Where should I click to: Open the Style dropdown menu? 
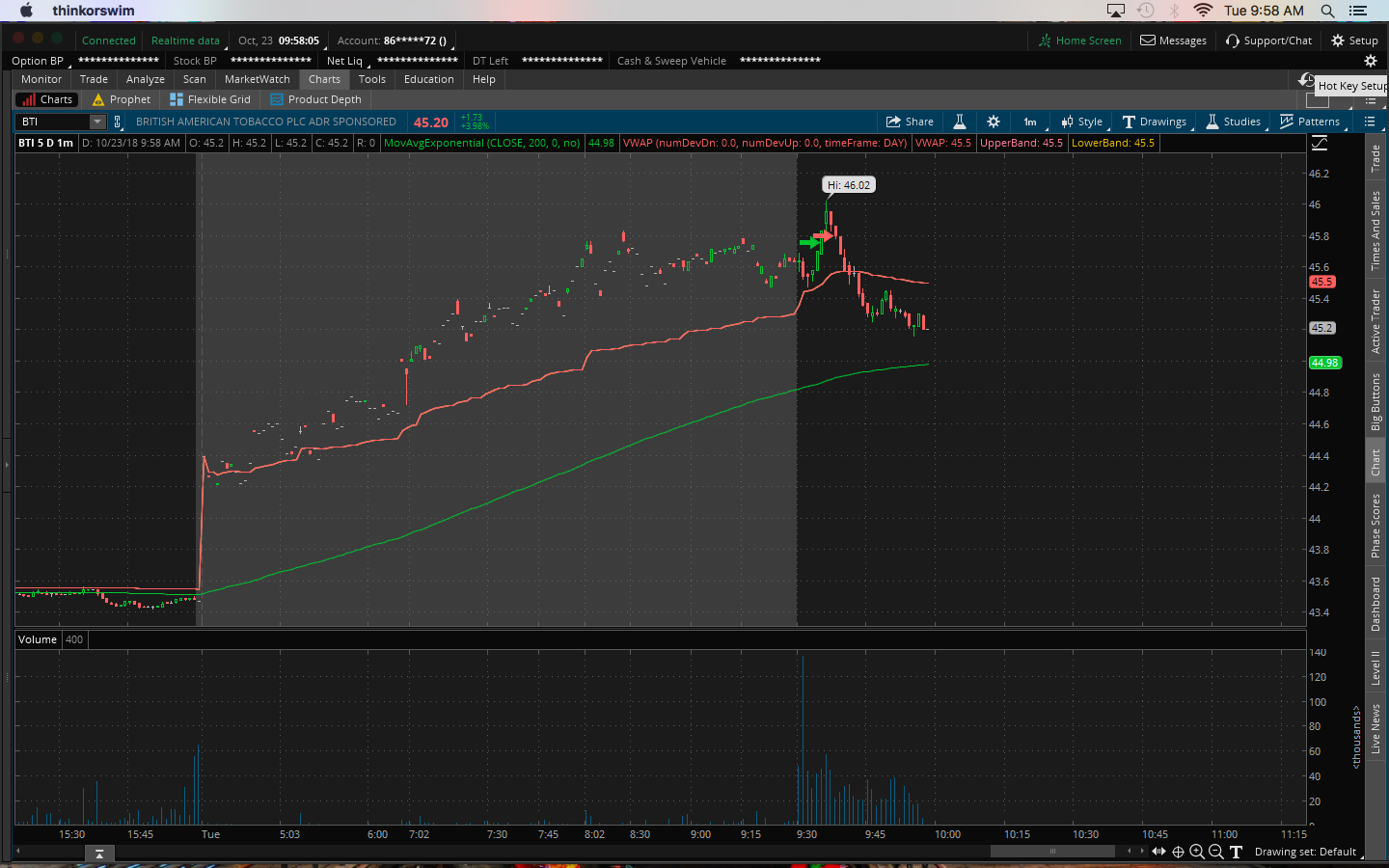click(x=1082, y=122)
